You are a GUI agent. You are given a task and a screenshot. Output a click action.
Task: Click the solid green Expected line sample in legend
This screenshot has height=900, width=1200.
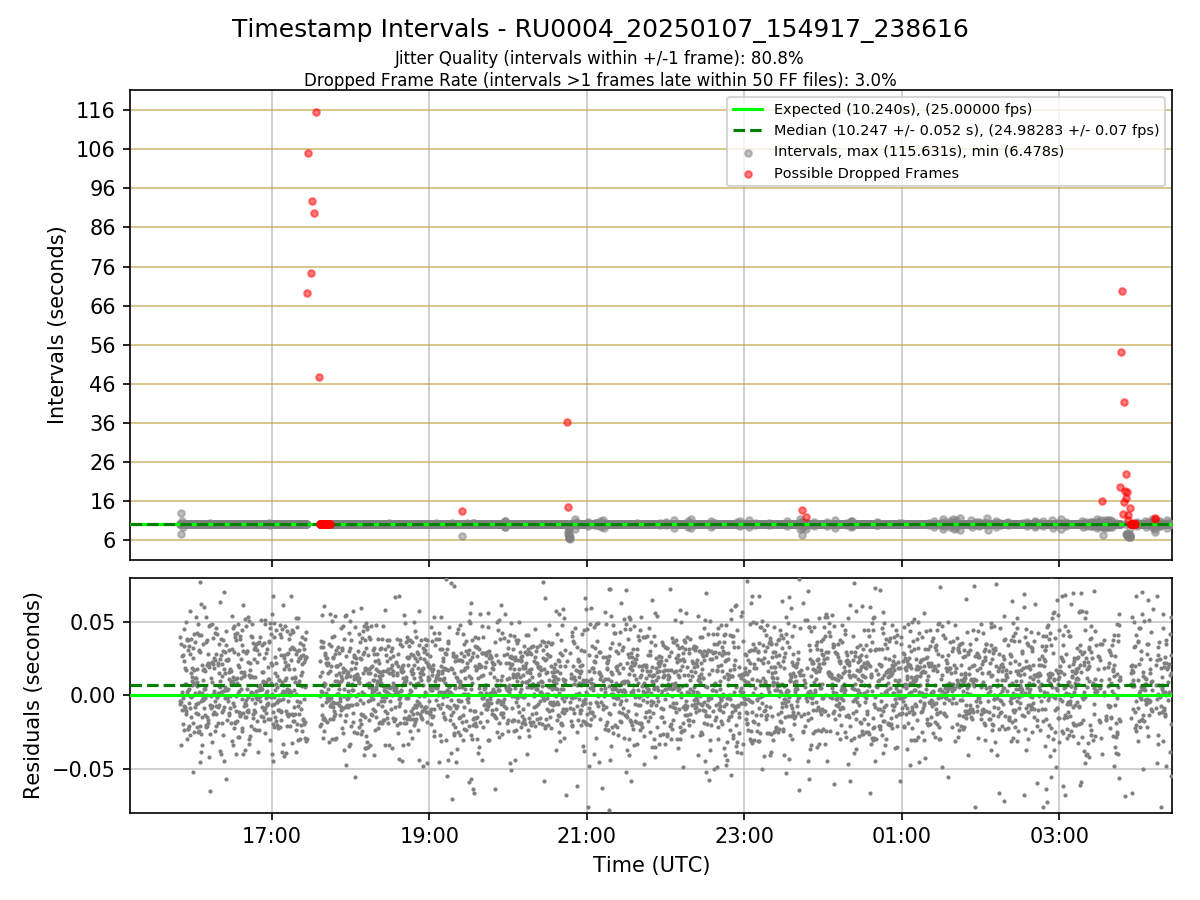click(749, 109)
